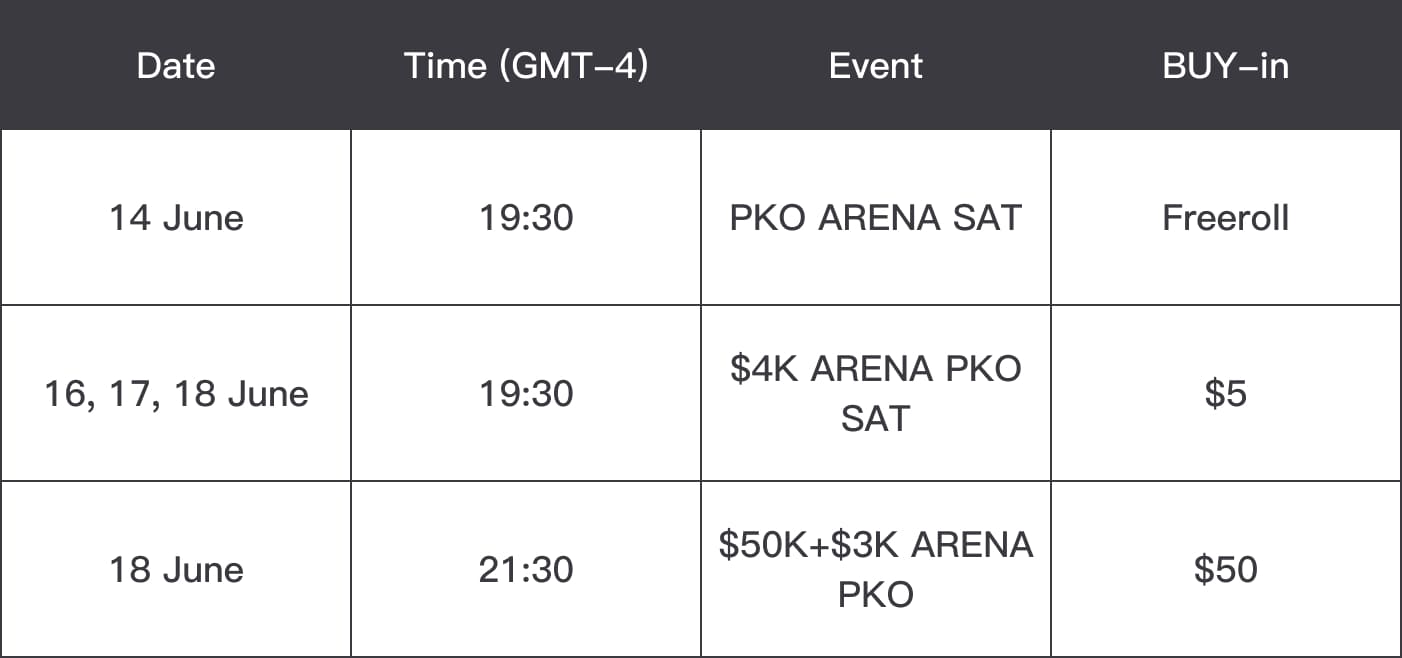Open the $4K ARENA PKO SAT event
This screenshot has height=658, width=1402.
876,394
